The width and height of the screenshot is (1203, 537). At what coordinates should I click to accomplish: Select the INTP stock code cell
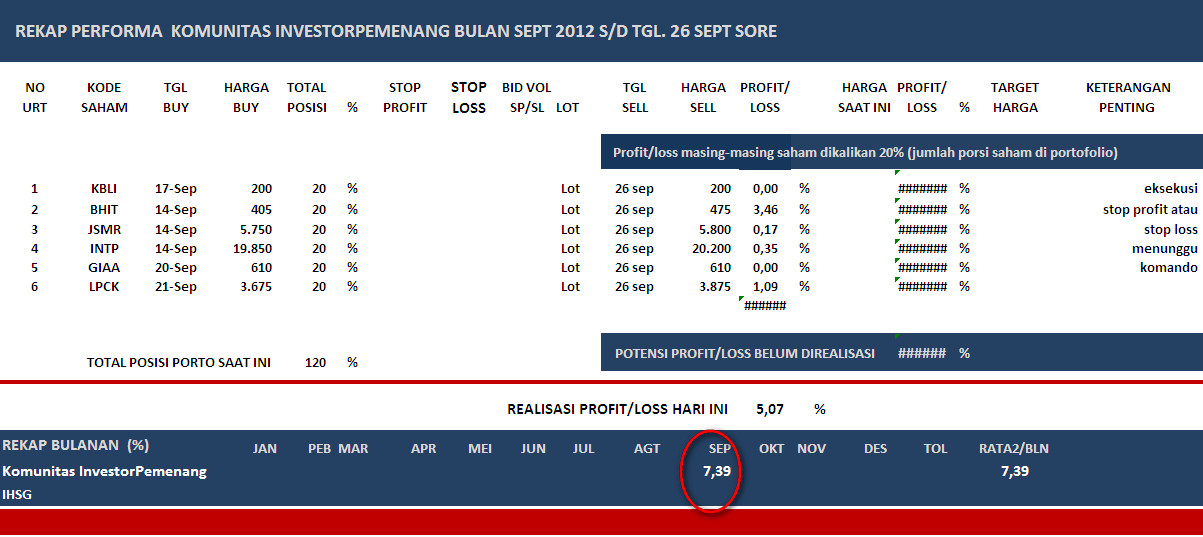[104, 248]
